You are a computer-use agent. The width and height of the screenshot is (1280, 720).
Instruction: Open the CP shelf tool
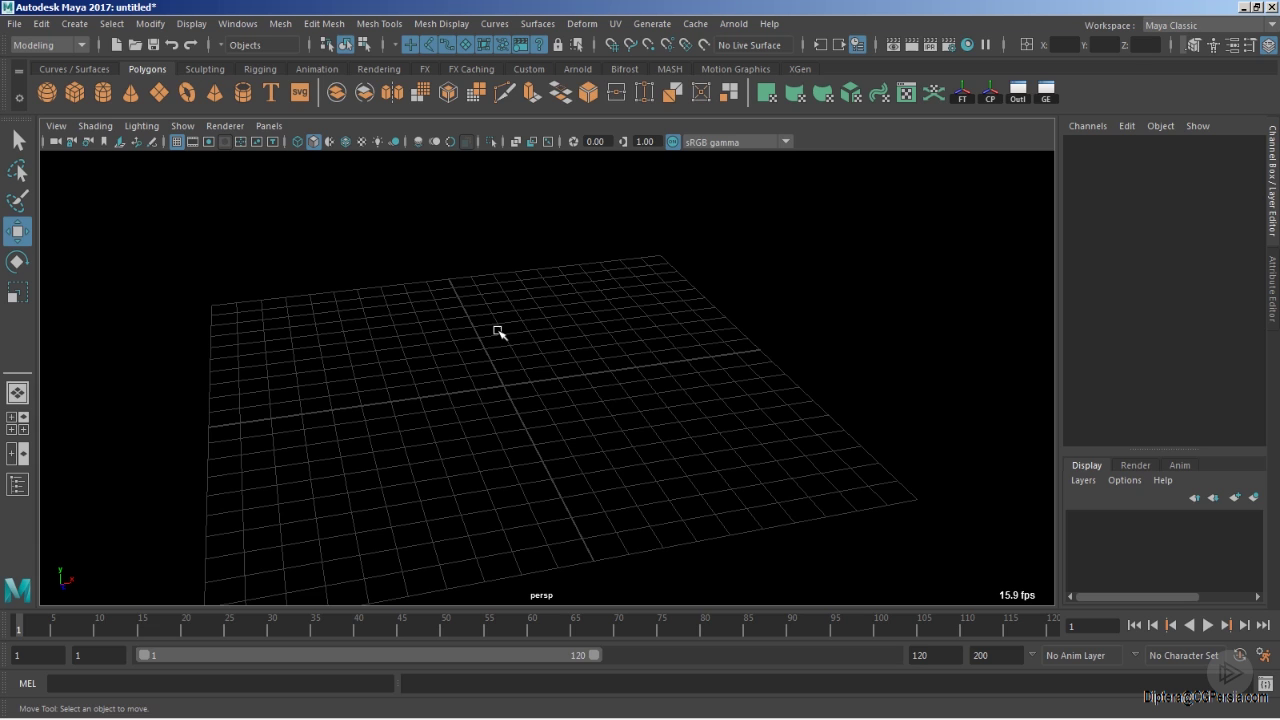pos(990,93)
